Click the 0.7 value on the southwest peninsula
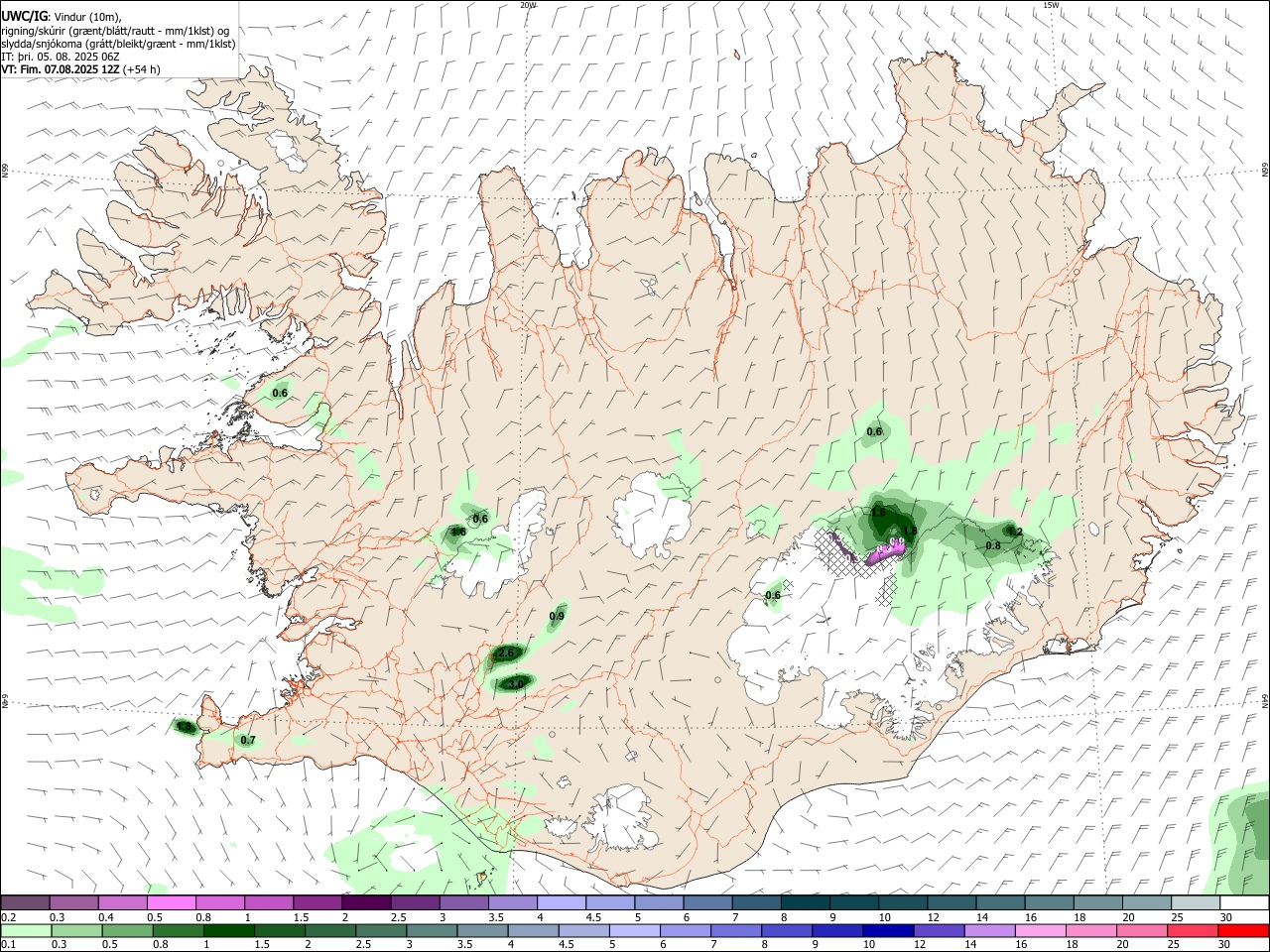Image resolution: width=1270 pixels, height=952 pixels. [x=248, y=740]
